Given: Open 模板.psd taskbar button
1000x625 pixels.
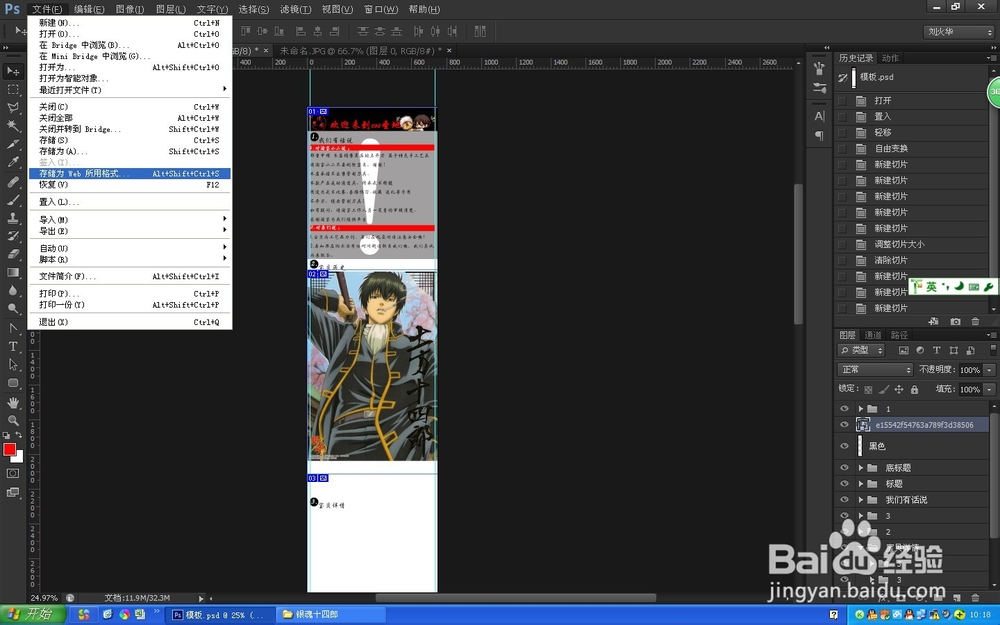Looking at the screenshot, I should [x=220, y=615].
